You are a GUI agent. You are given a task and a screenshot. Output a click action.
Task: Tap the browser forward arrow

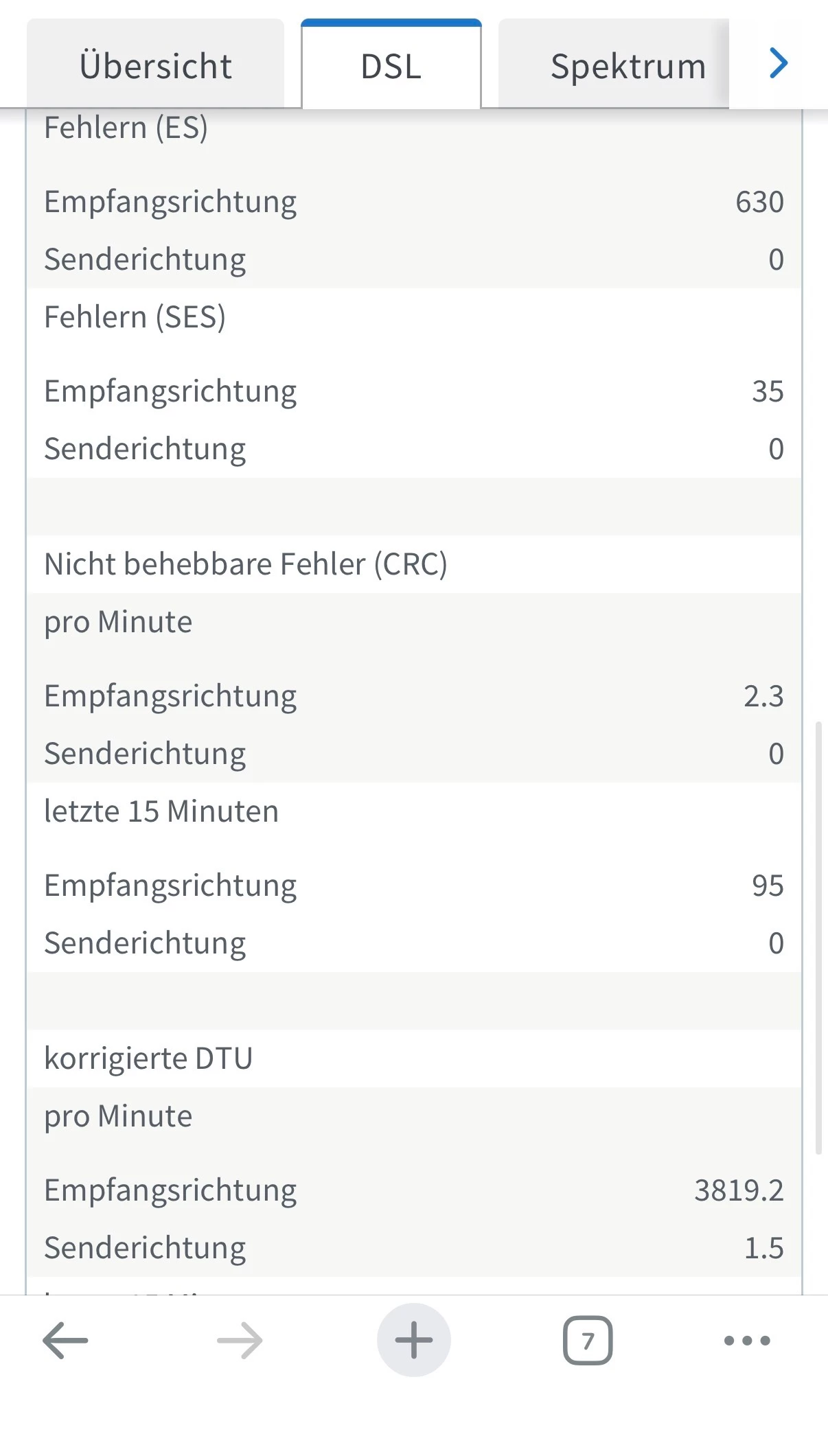[x=240, y=1339]
